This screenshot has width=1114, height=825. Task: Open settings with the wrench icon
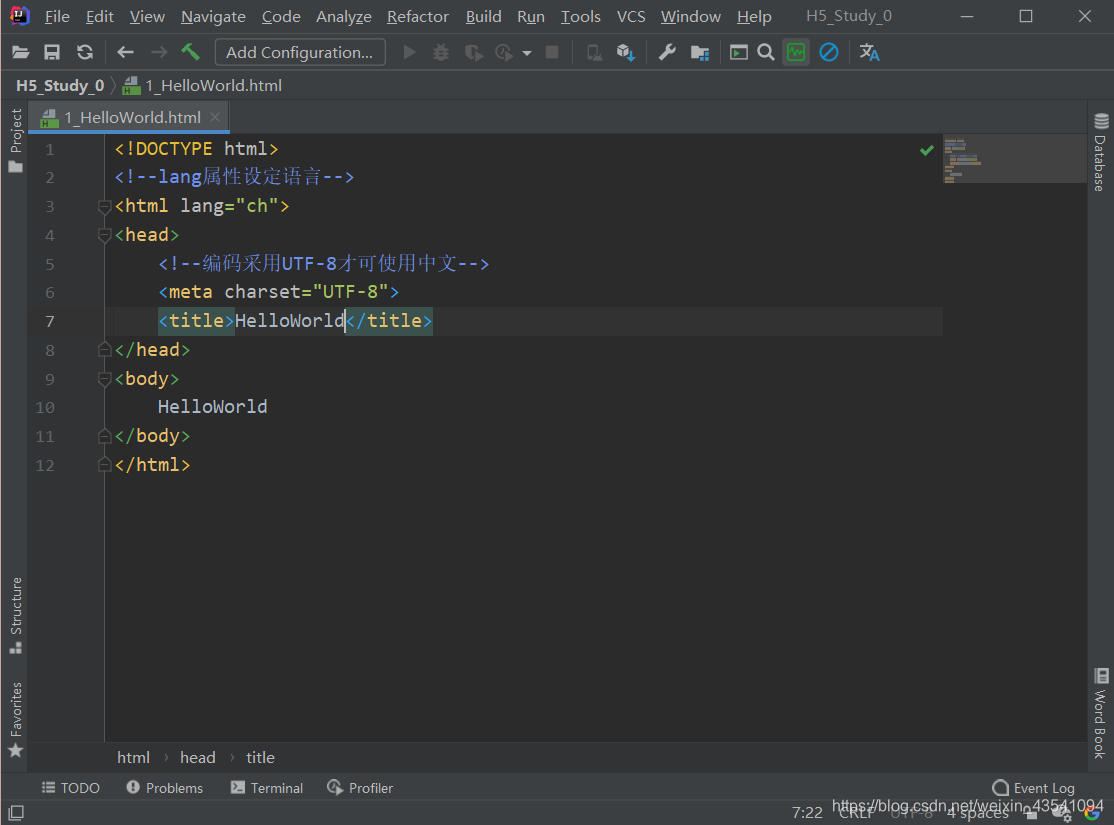pos(666,52)
